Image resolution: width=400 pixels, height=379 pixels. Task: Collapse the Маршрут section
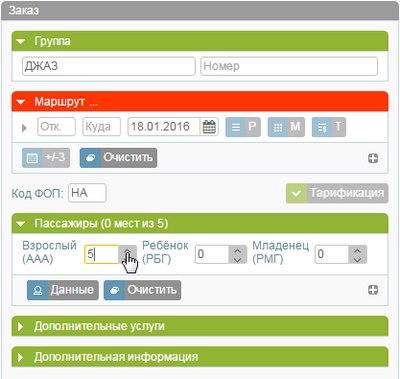coord(21,102)
